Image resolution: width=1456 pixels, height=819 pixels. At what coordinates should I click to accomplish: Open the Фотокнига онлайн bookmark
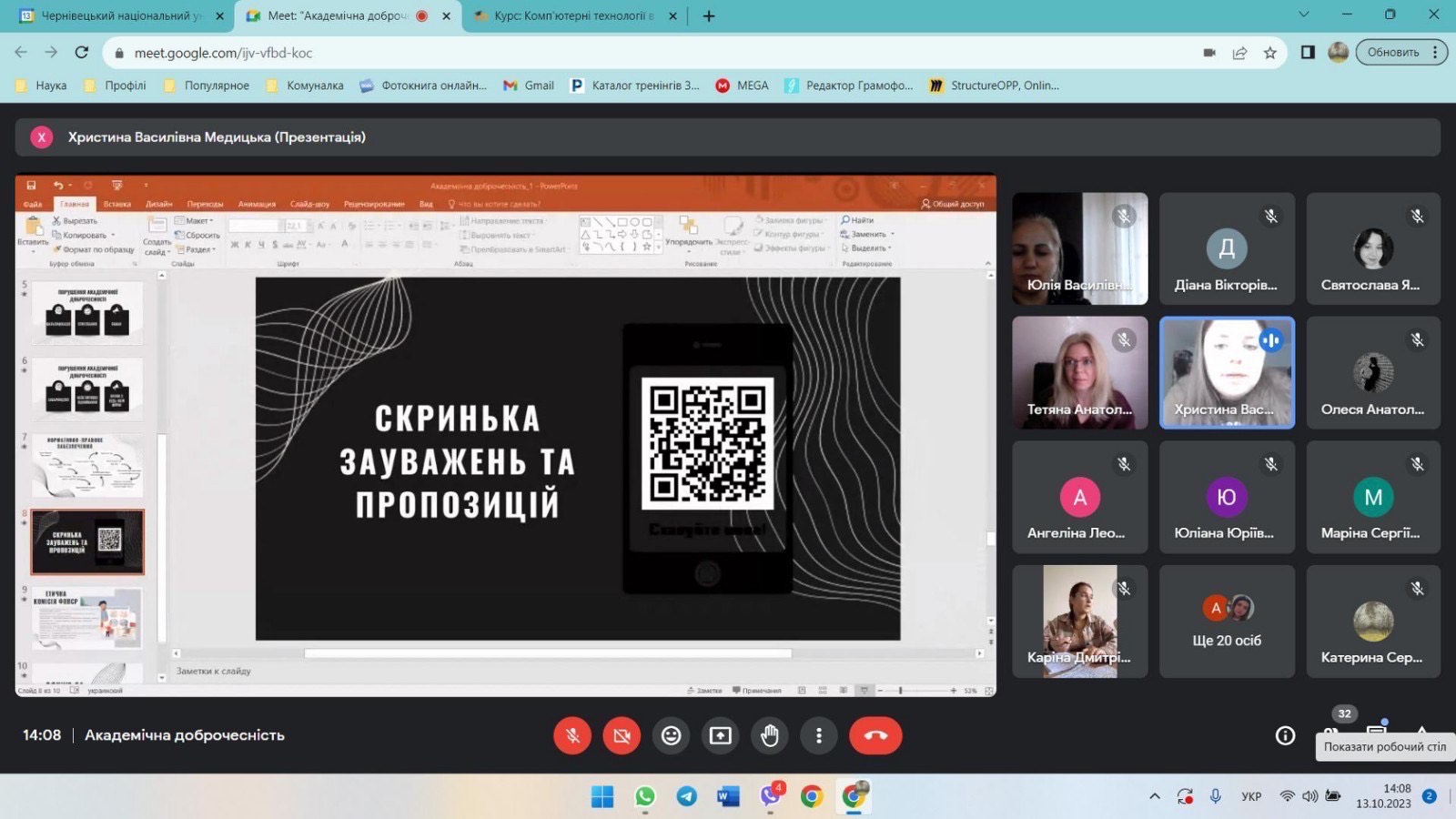424,86
